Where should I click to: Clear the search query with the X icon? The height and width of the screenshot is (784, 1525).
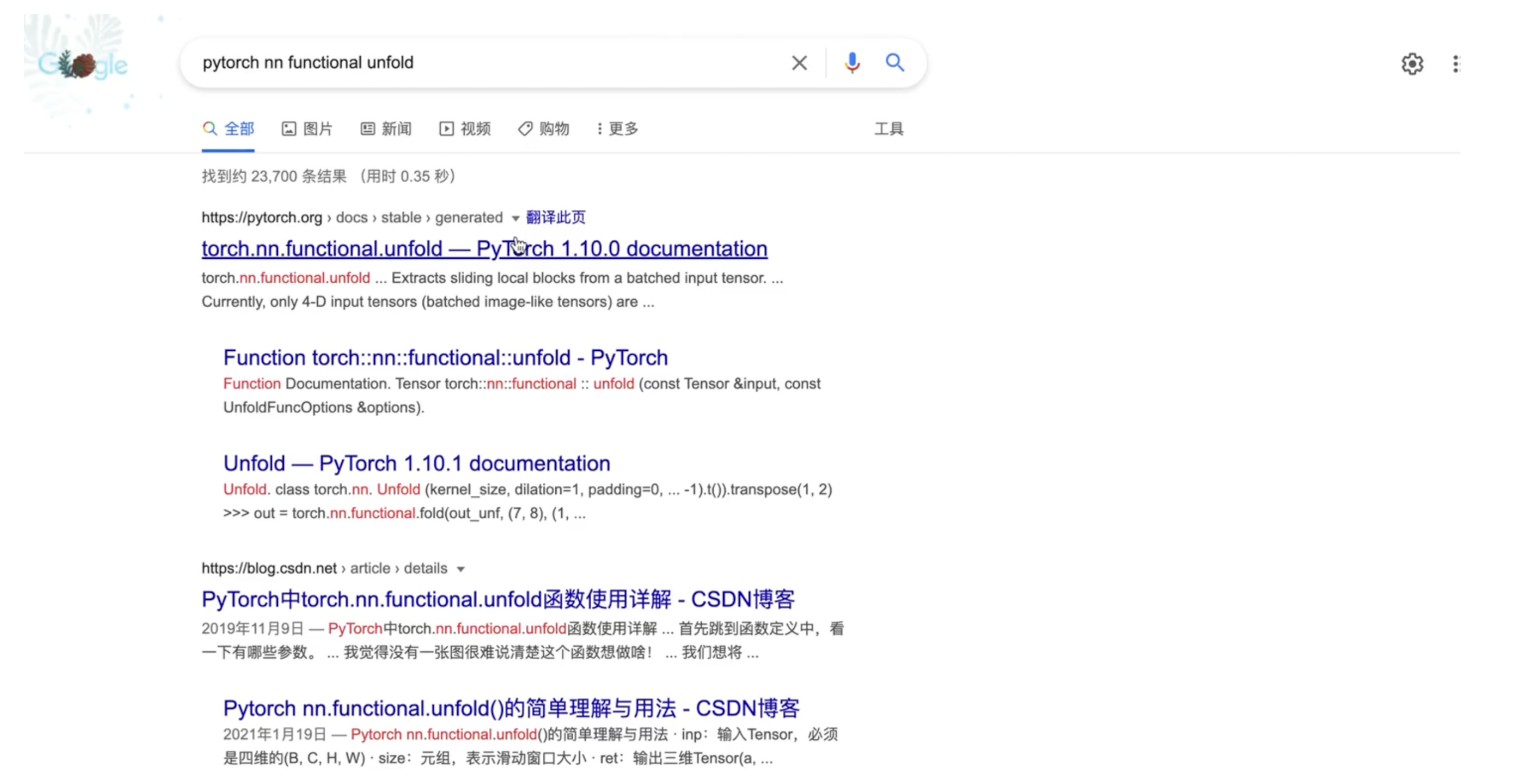click(x=799, y=63)
